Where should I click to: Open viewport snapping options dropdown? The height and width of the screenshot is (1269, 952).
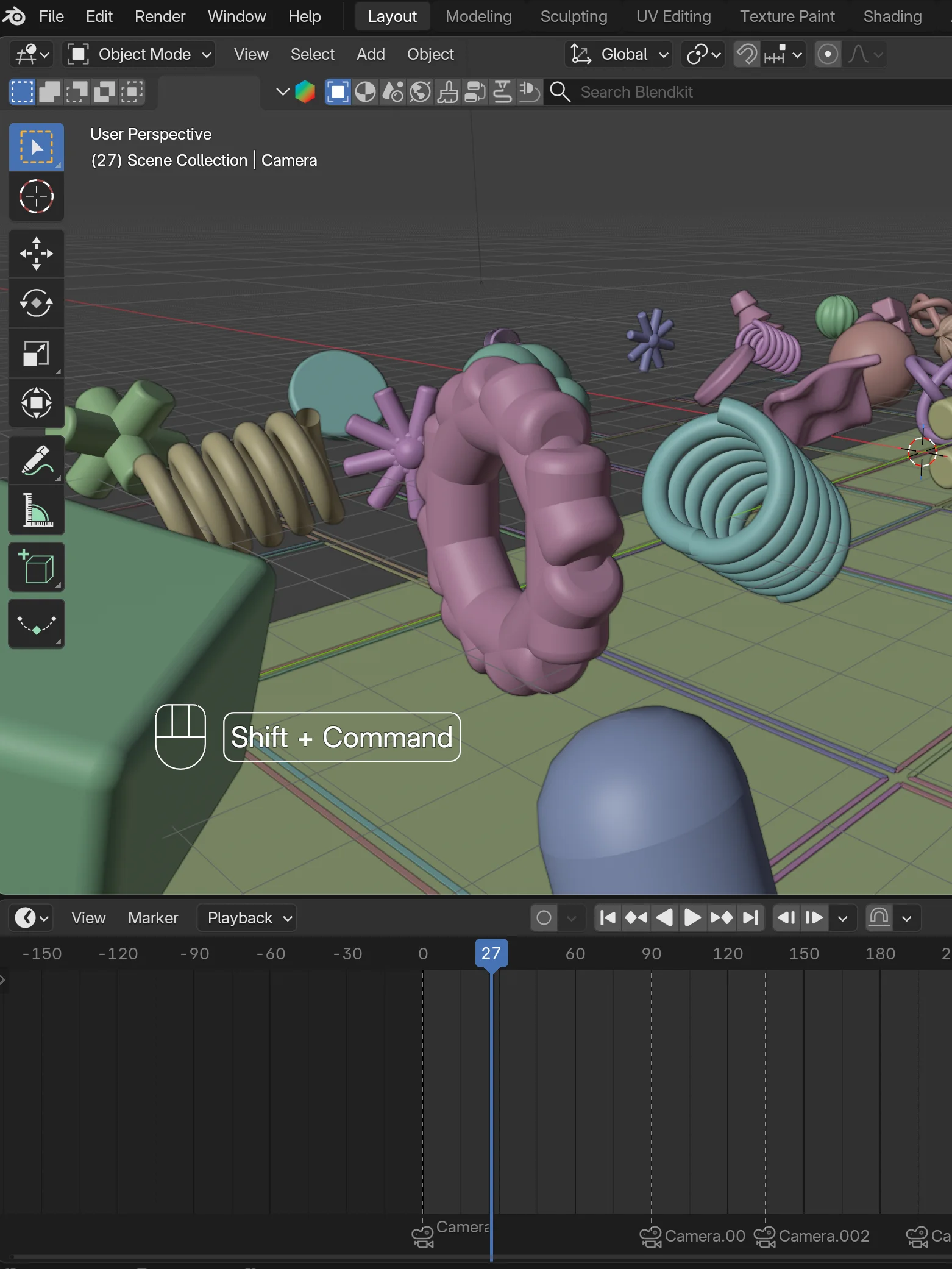coord(783,54)
